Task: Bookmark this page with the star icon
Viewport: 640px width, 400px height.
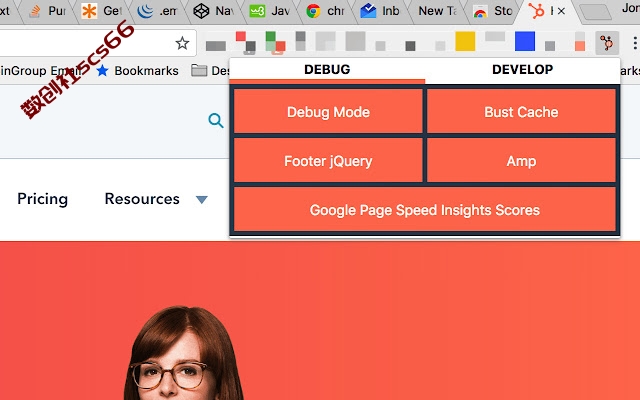Action: coord(182,43)
